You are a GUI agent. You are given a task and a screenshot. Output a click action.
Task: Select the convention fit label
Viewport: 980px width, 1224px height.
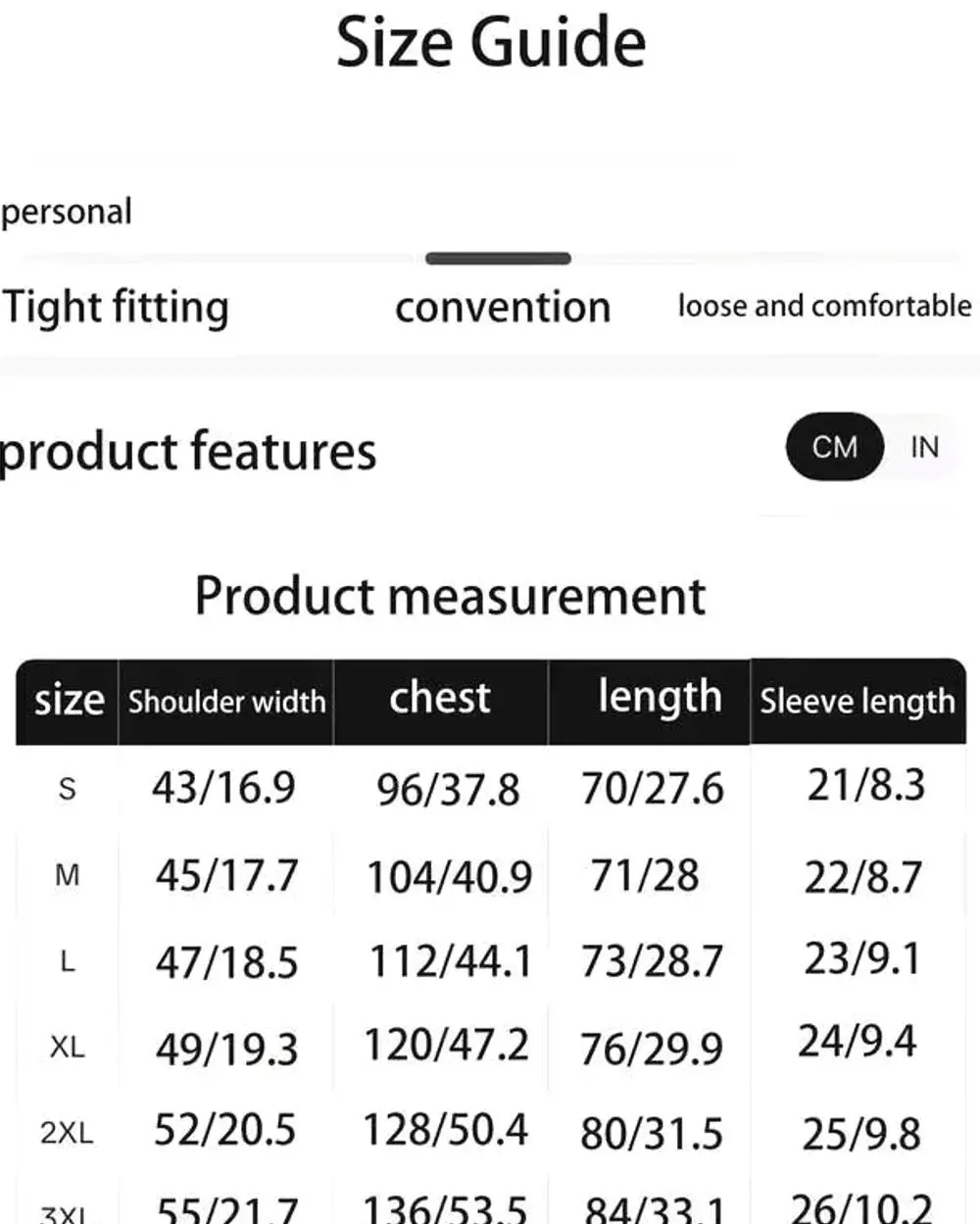click(x=503, y=307)
